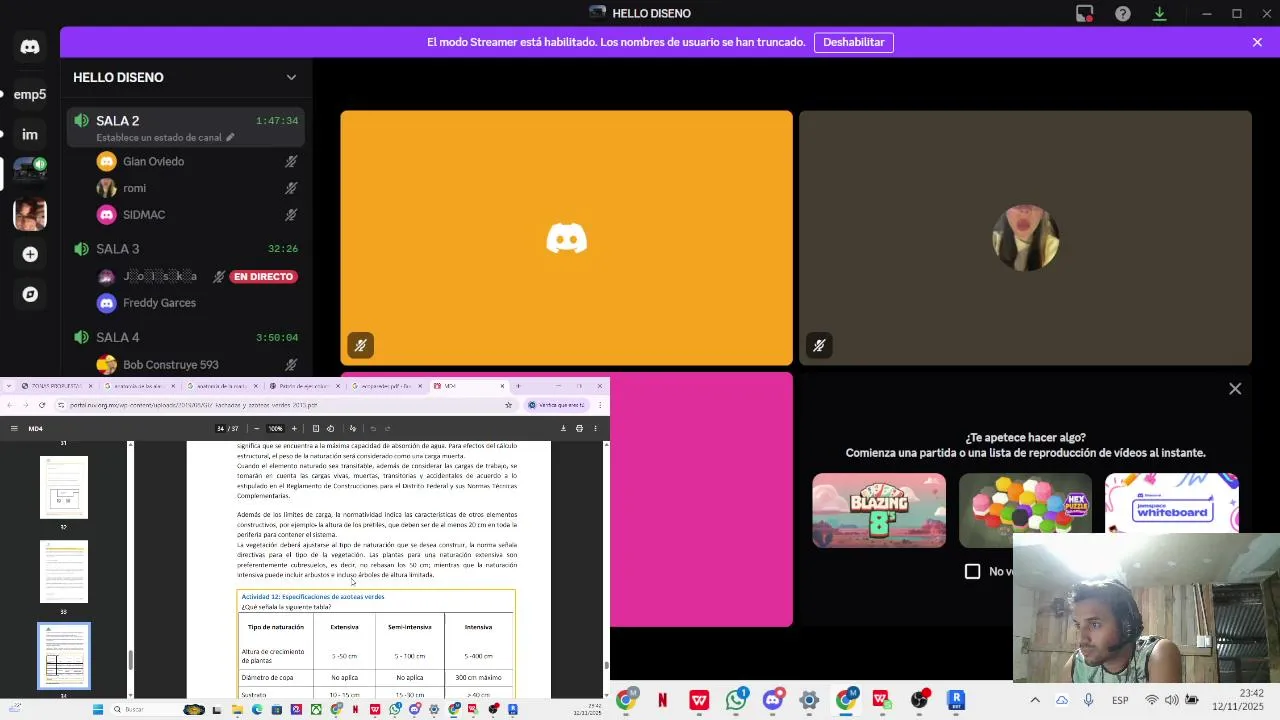This screenshot has height=720, width=1280.
Task: Select the im server in sidebar
Action: pos(30,134)
